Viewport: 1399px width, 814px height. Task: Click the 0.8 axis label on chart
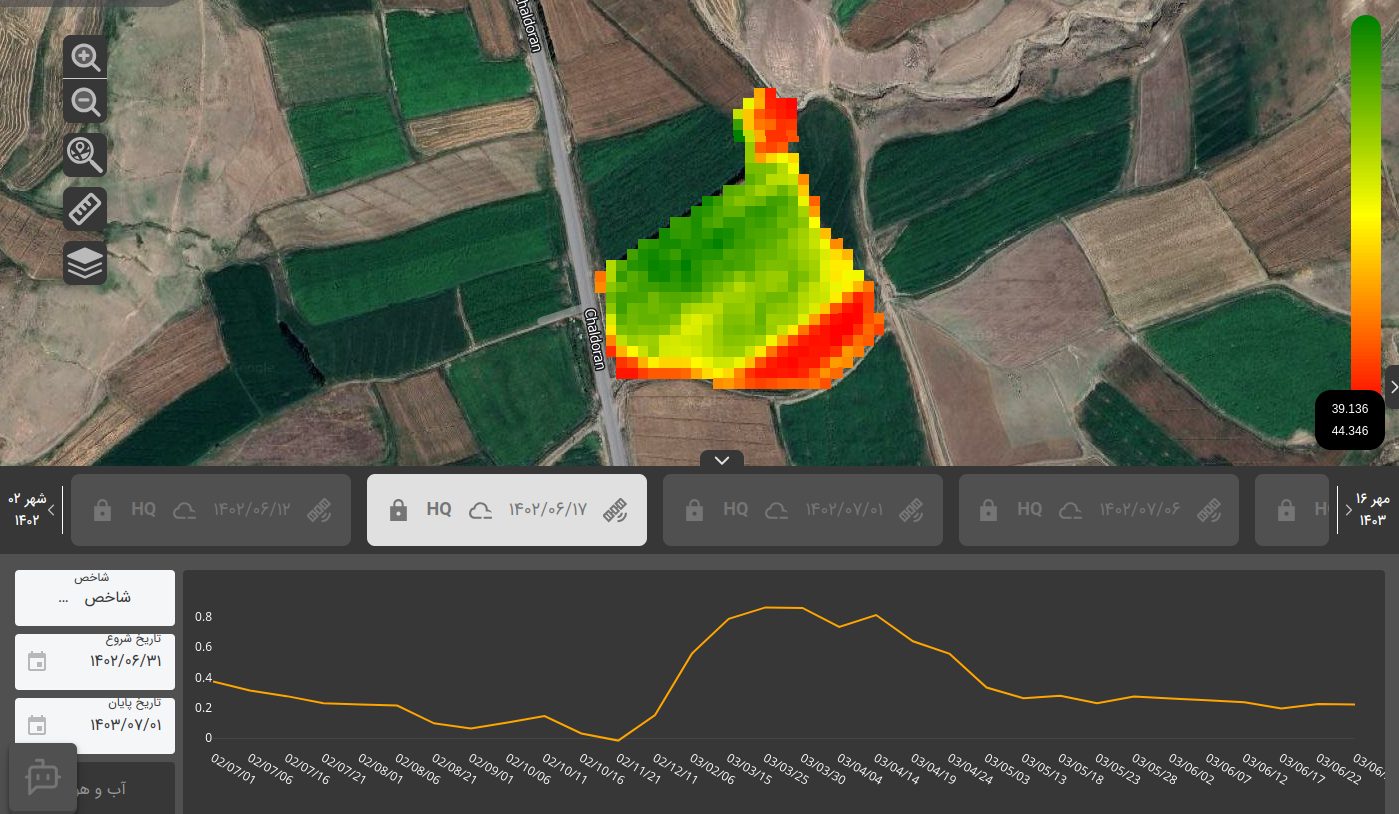[204, 616]
